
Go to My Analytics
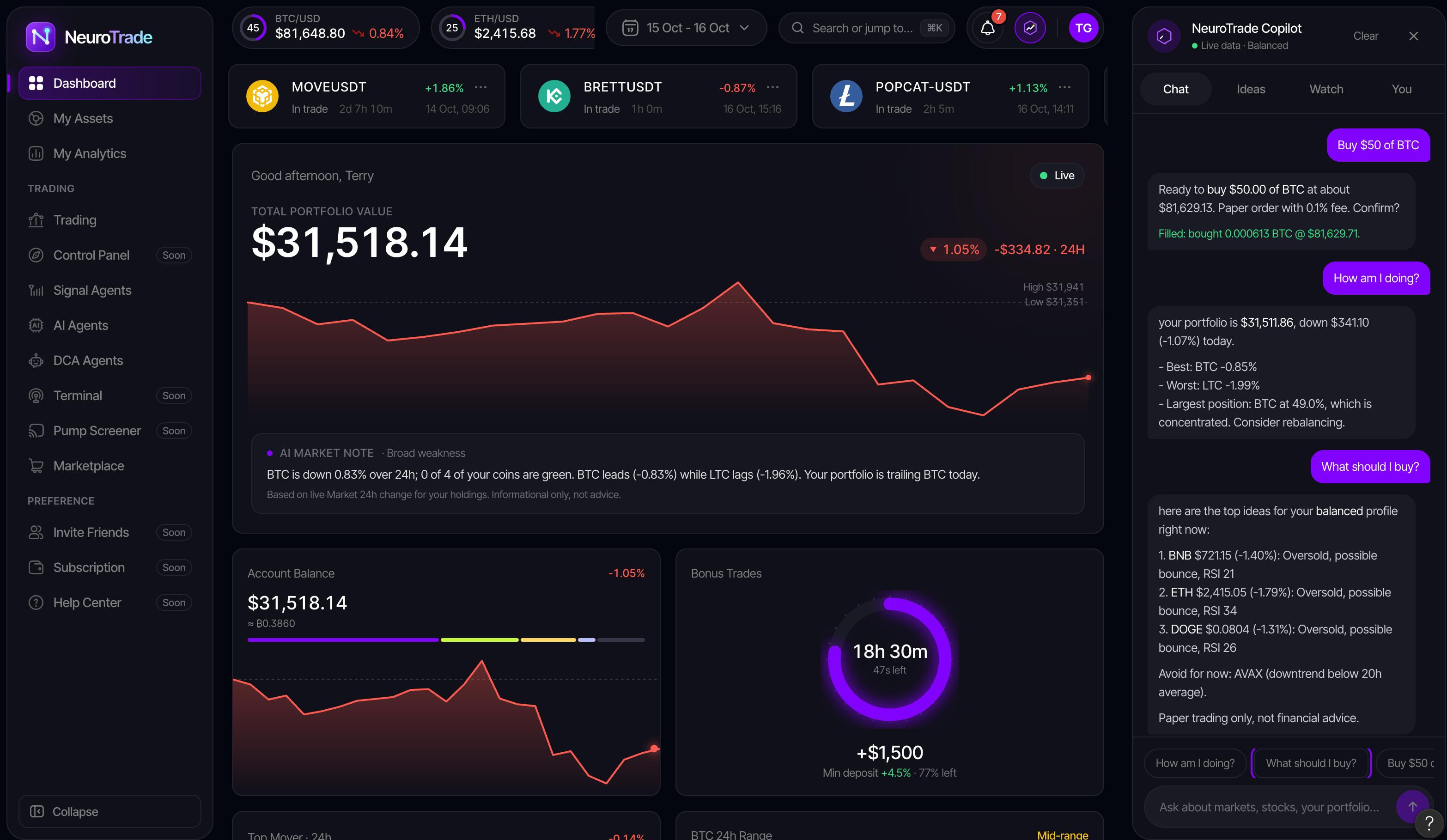click(x=109, y=153)
